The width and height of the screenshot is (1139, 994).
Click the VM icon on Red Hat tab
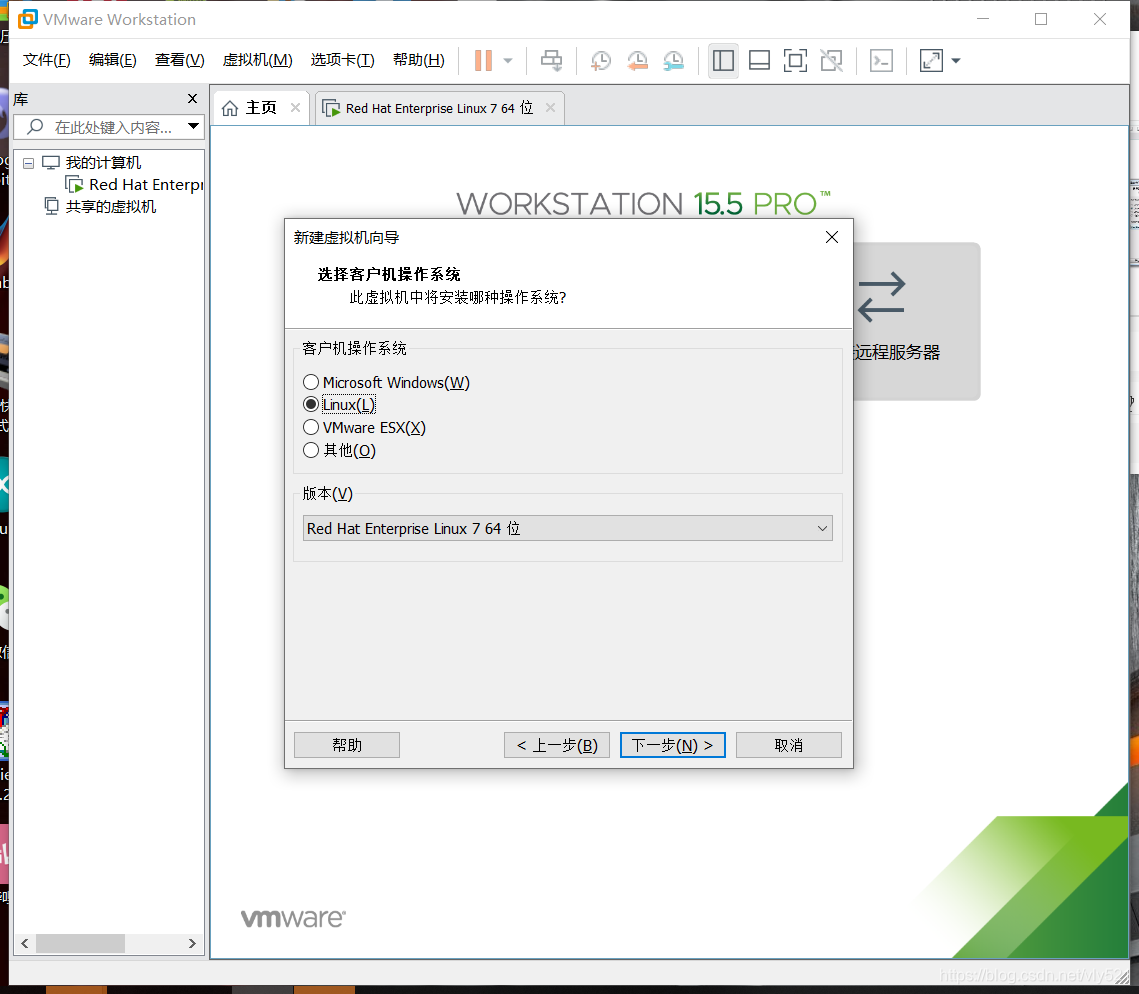(x=331, y=108)
